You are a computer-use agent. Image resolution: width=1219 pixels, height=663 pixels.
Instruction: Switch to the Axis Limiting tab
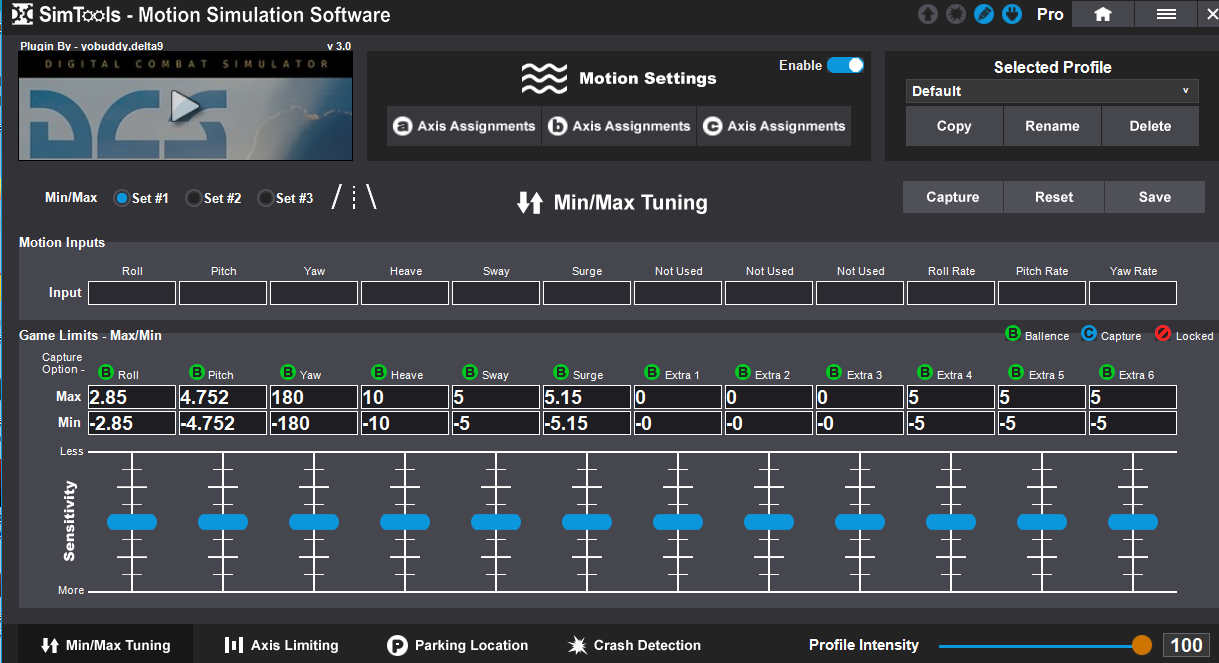[x=281, y=645]
